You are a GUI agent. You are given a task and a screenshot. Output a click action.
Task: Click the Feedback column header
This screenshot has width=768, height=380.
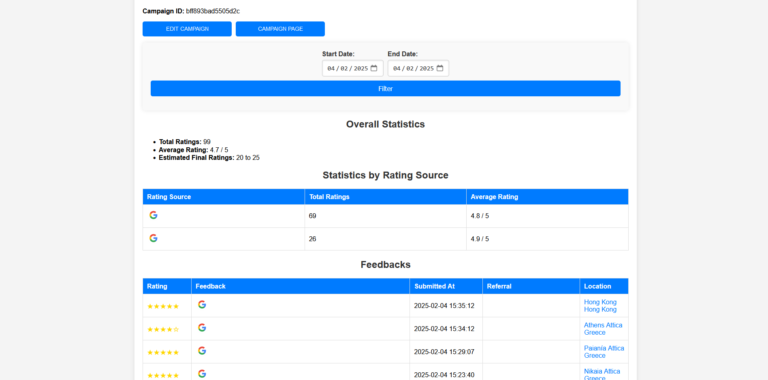click(300, 286)
